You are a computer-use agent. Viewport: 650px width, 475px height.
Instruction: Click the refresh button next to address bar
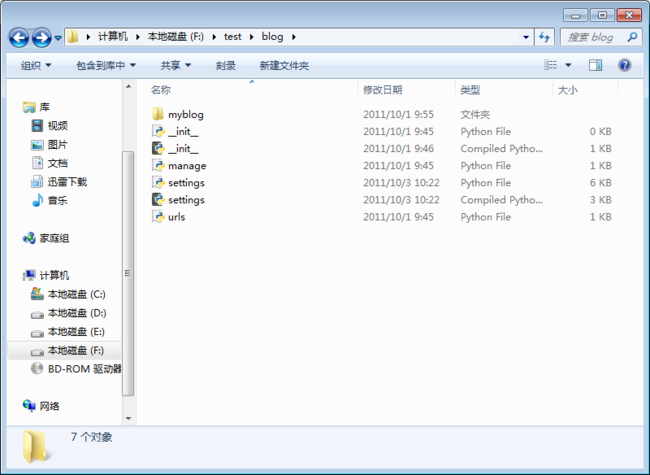point(544,37)
